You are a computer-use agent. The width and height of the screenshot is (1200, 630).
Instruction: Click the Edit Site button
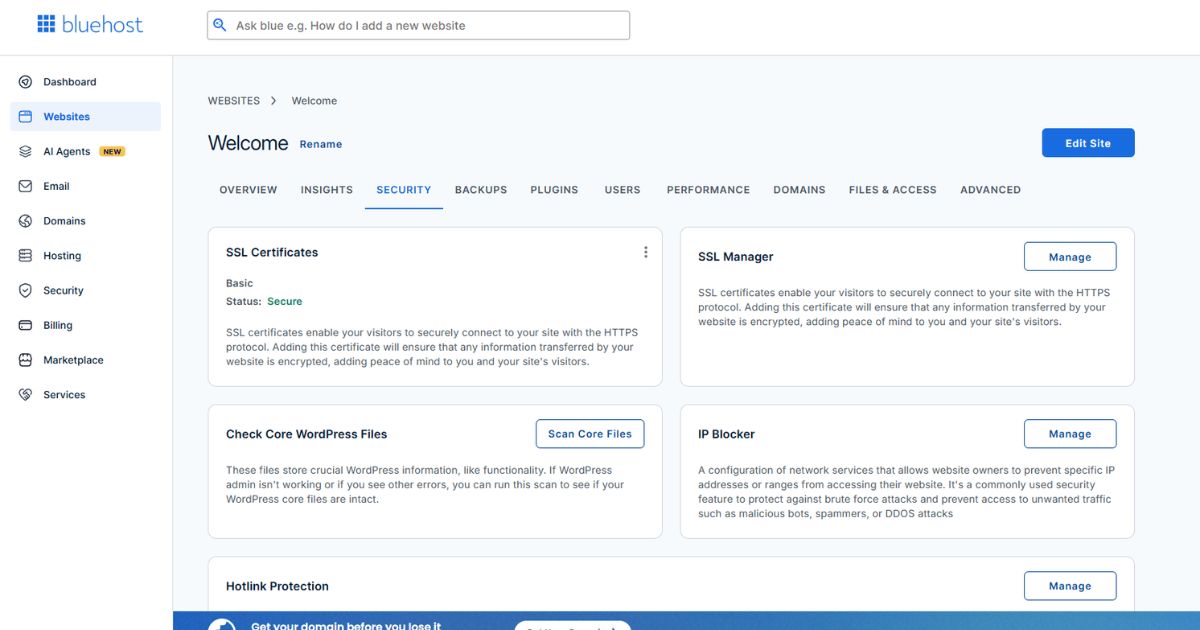[x=1088, y=143]
